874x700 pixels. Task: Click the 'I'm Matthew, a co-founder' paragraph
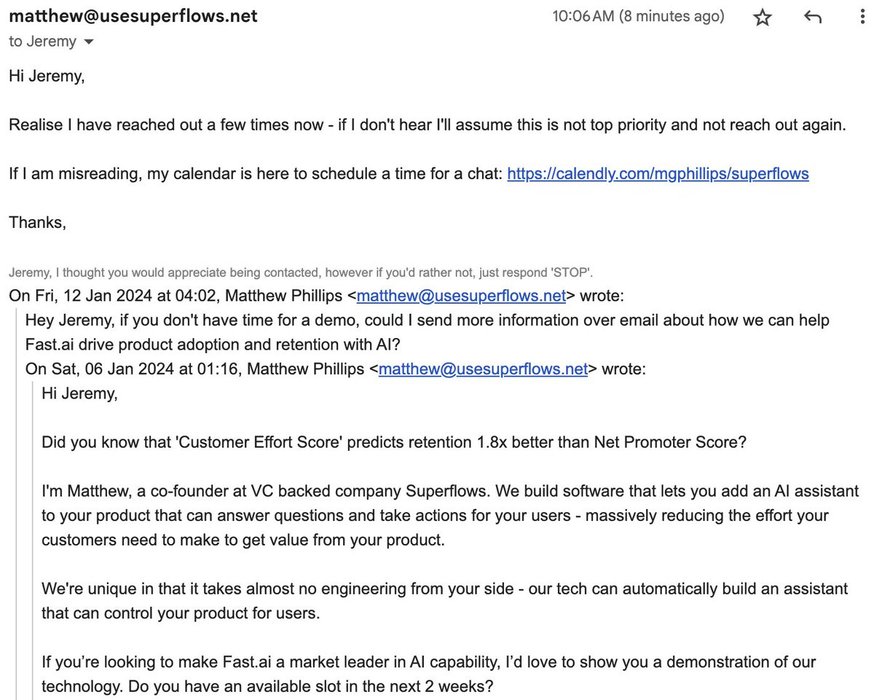435,516
